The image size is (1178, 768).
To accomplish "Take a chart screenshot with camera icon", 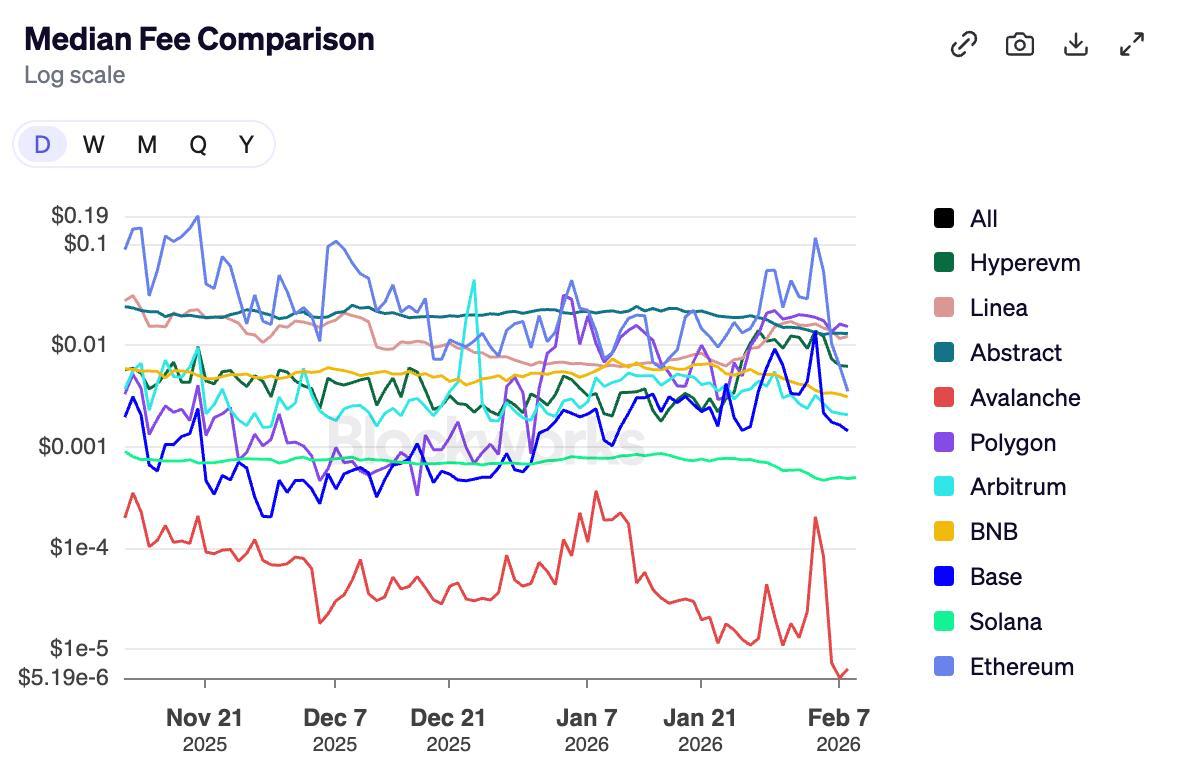I will pyautogui.click(x=1019, y=44).
